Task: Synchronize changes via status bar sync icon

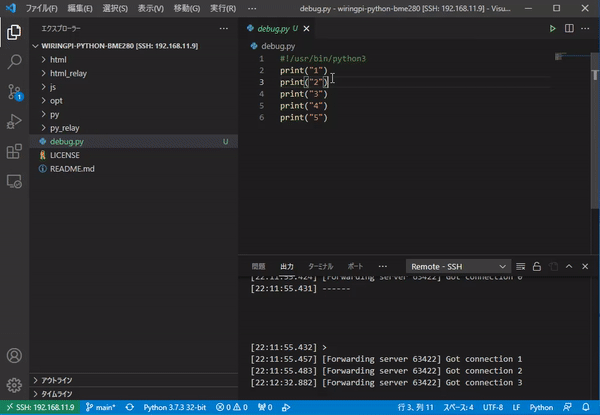Action: [130, 407]
